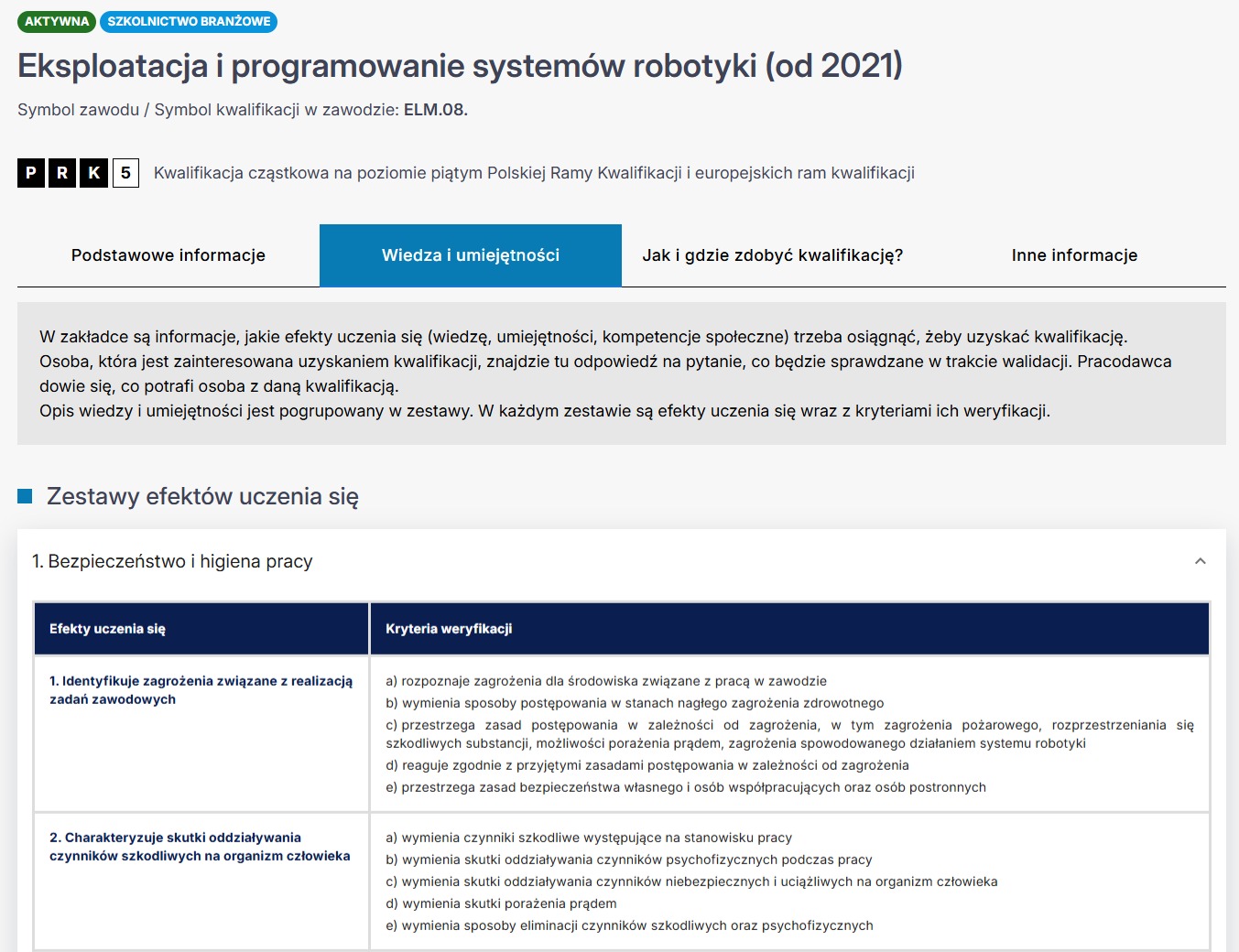Viewport: 1239px width, 952px height.
Task: Select the Wiedza i umiejętności tab
Action: pyautogui.click(x=470, y=255)
